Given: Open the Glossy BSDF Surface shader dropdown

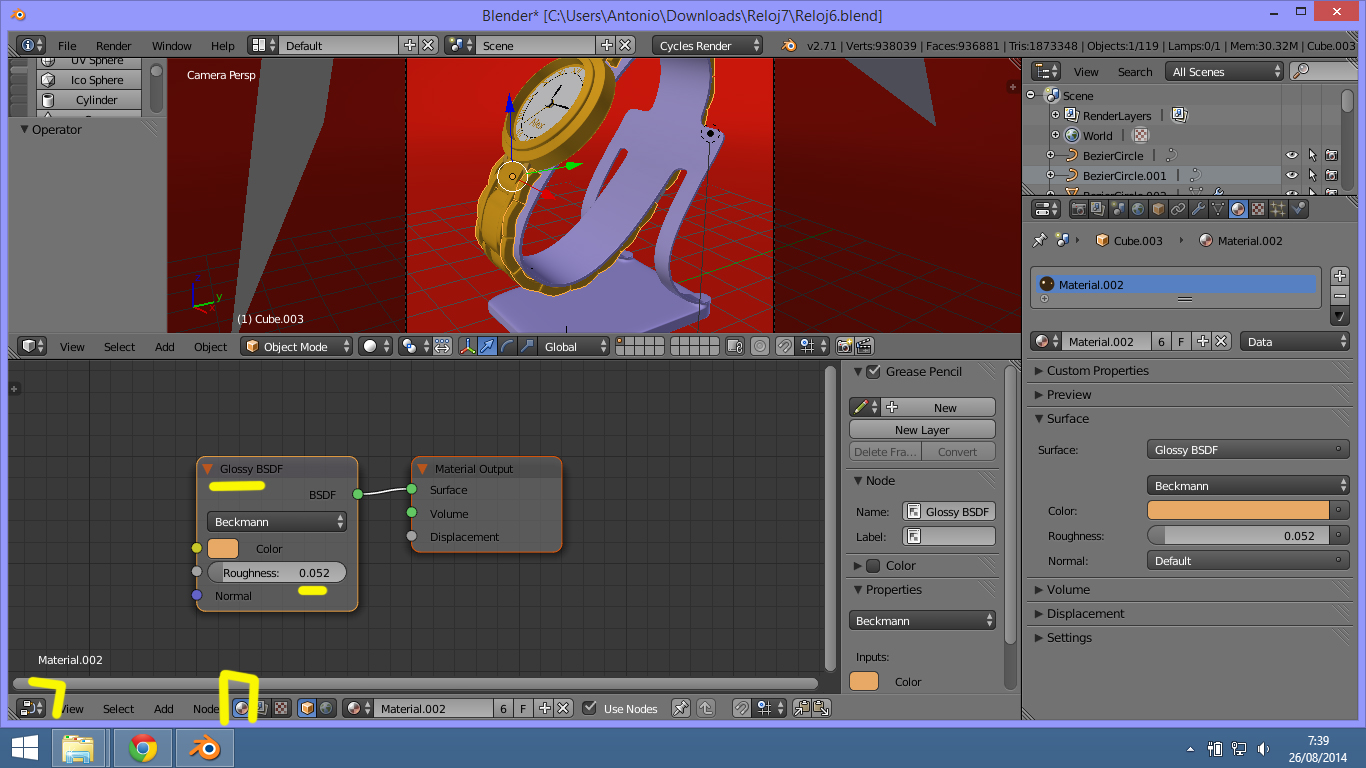Looking at the screenshot, I should [x=1248, y=450].
